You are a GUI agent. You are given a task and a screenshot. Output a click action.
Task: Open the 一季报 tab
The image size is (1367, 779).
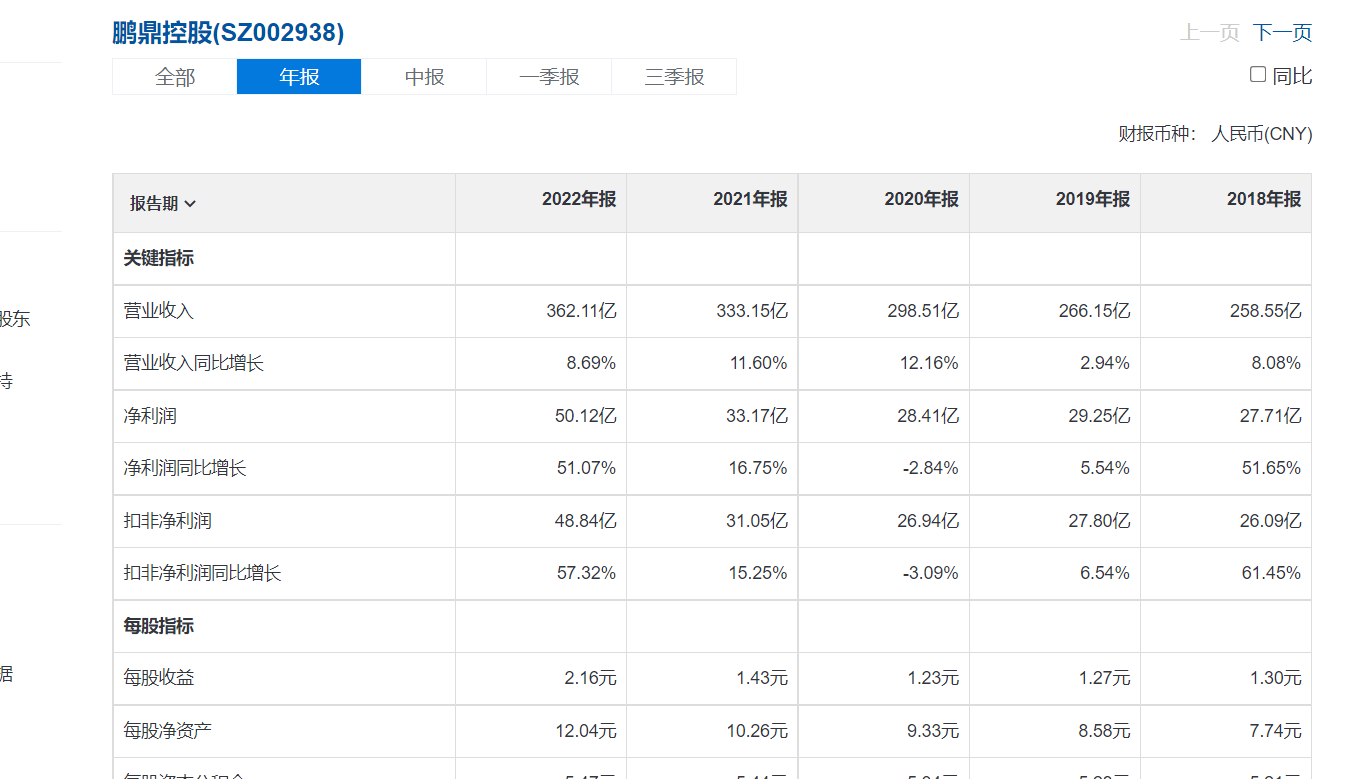[x=549, y=77]
